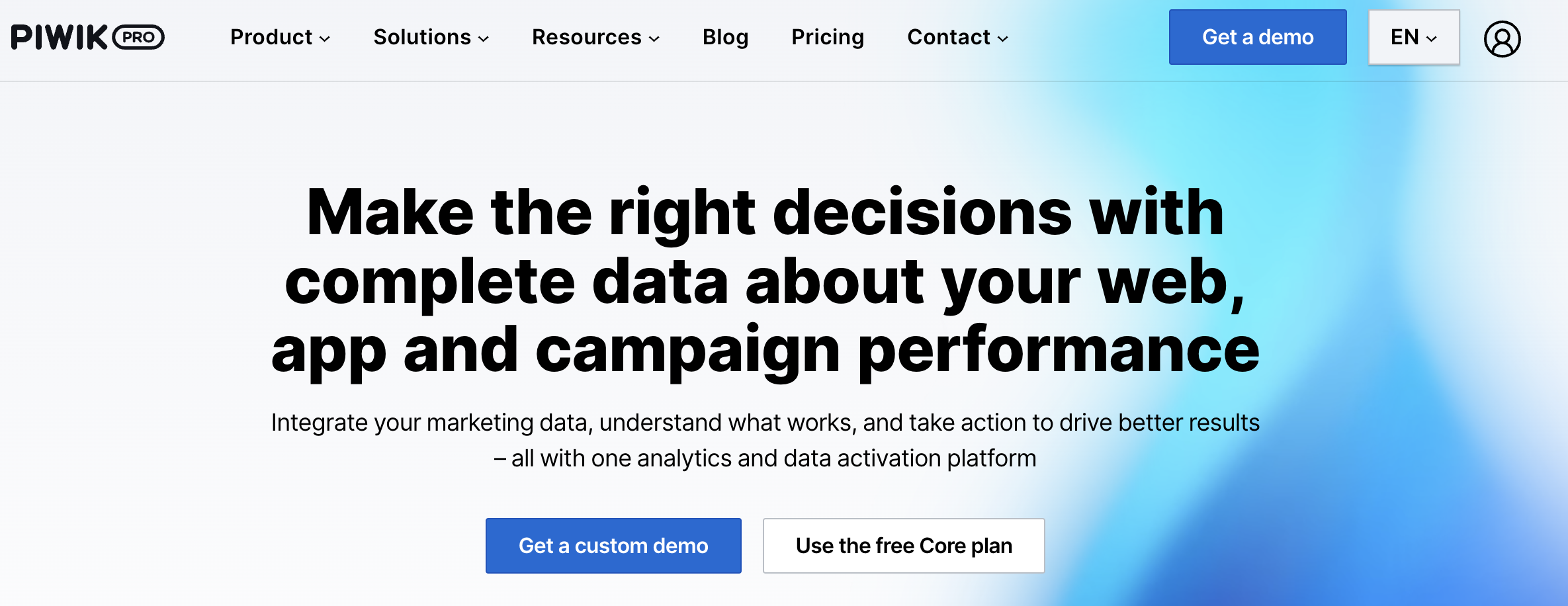Open the EN language selector
This screenshot has width=1568, height=606.
coord(1413,38)
